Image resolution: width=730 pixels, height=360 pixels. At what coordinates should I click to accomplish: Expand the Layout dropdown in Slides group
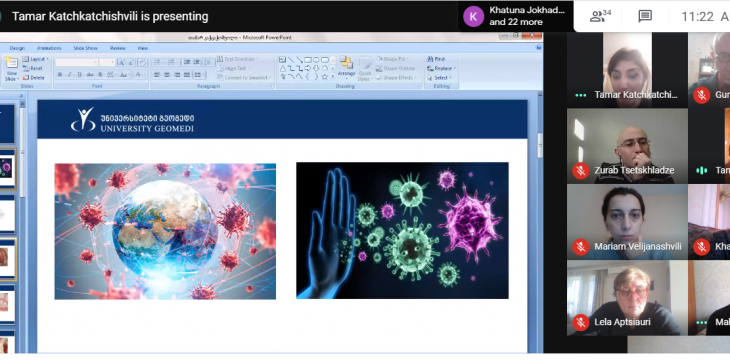35,59
